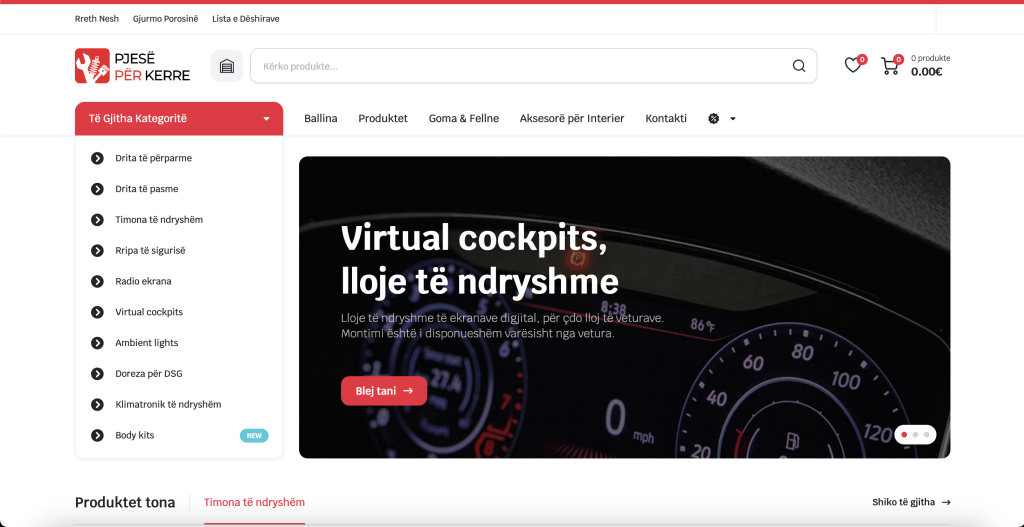Image resolution: width=1024 pixels, height=527 pixels.
Task: Click arrow icon beside Doreza për DSG
Action: pos(97,374)
